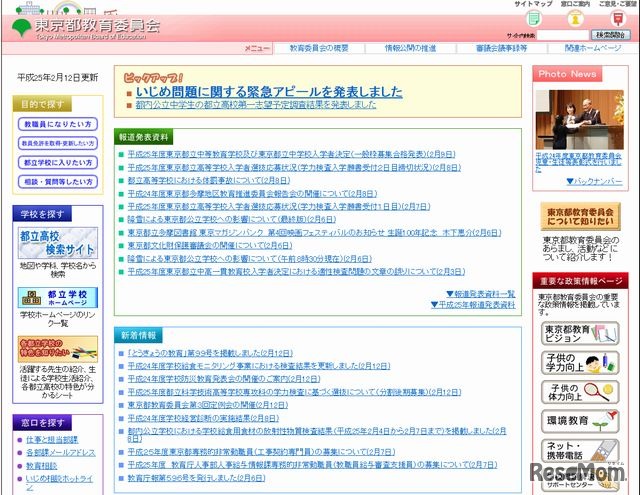The image size is (640, 495).
Task: Click the 東京都教育ビジョン banner icon
Action: (580, 333)
